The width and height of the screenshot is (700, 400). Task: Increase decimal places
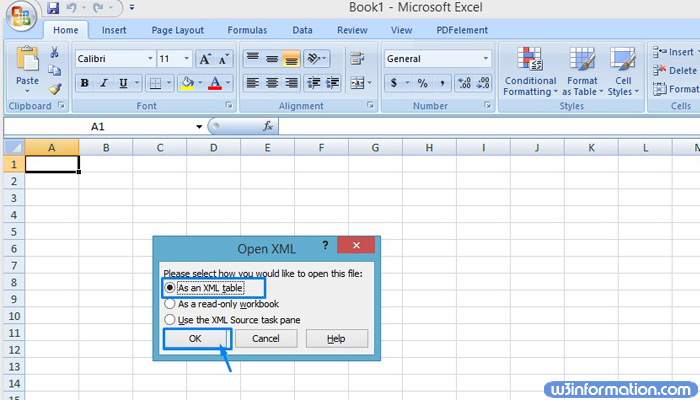[x=464, y=83]
